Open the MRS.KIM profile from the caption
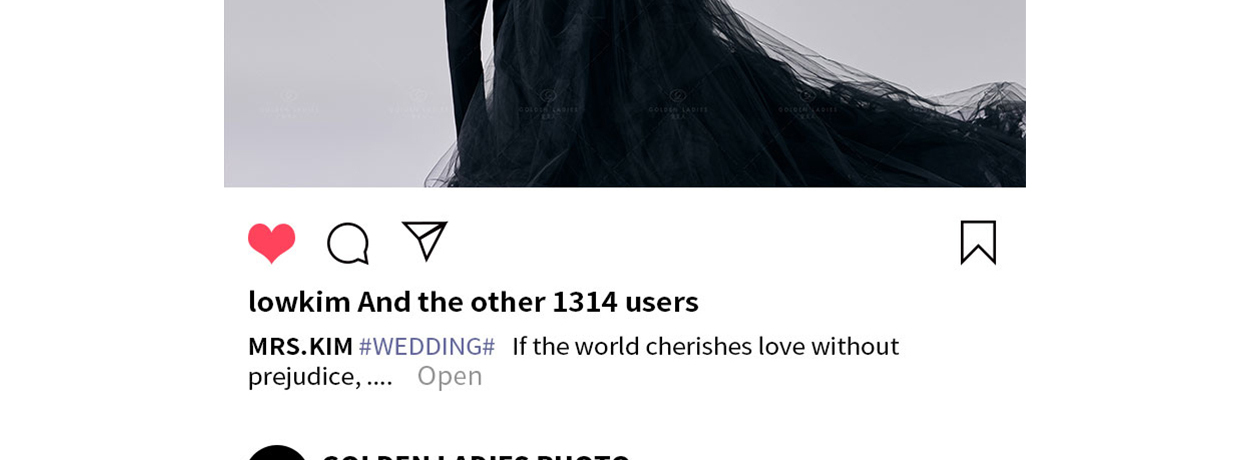The image size is (1250, 460). (300, 346)
